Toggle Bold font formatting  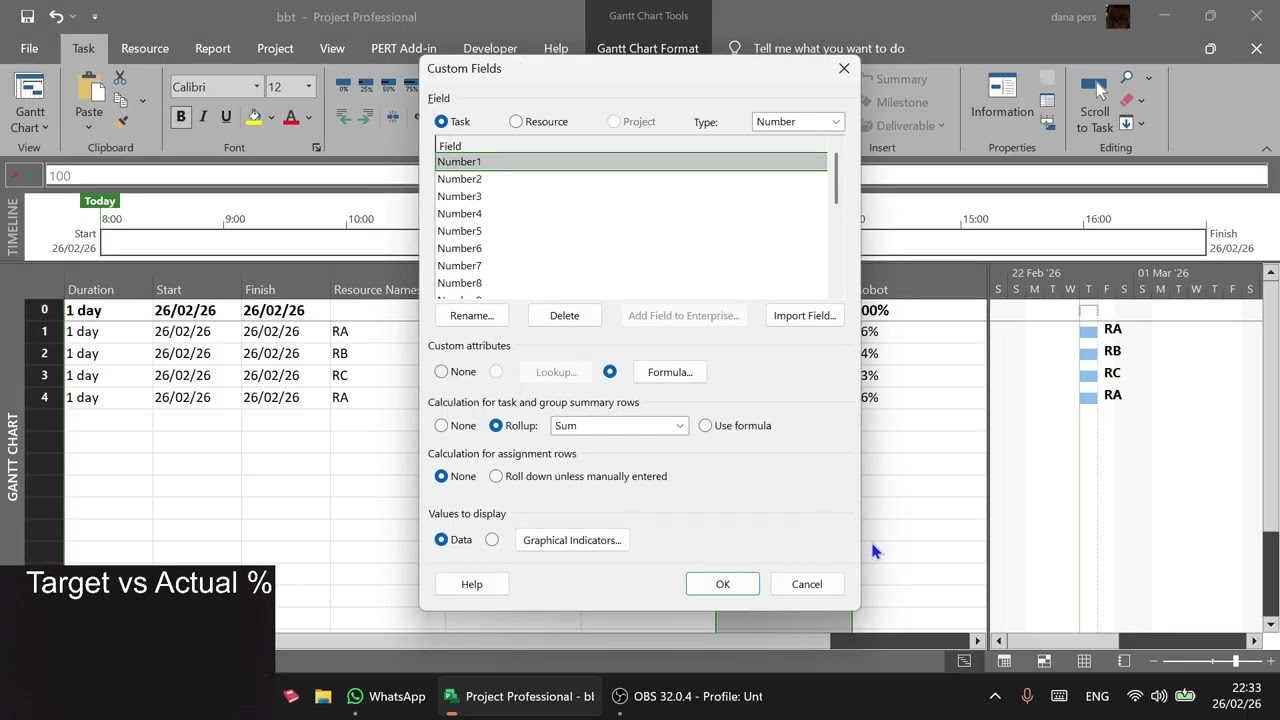click(x=181, y=117)
